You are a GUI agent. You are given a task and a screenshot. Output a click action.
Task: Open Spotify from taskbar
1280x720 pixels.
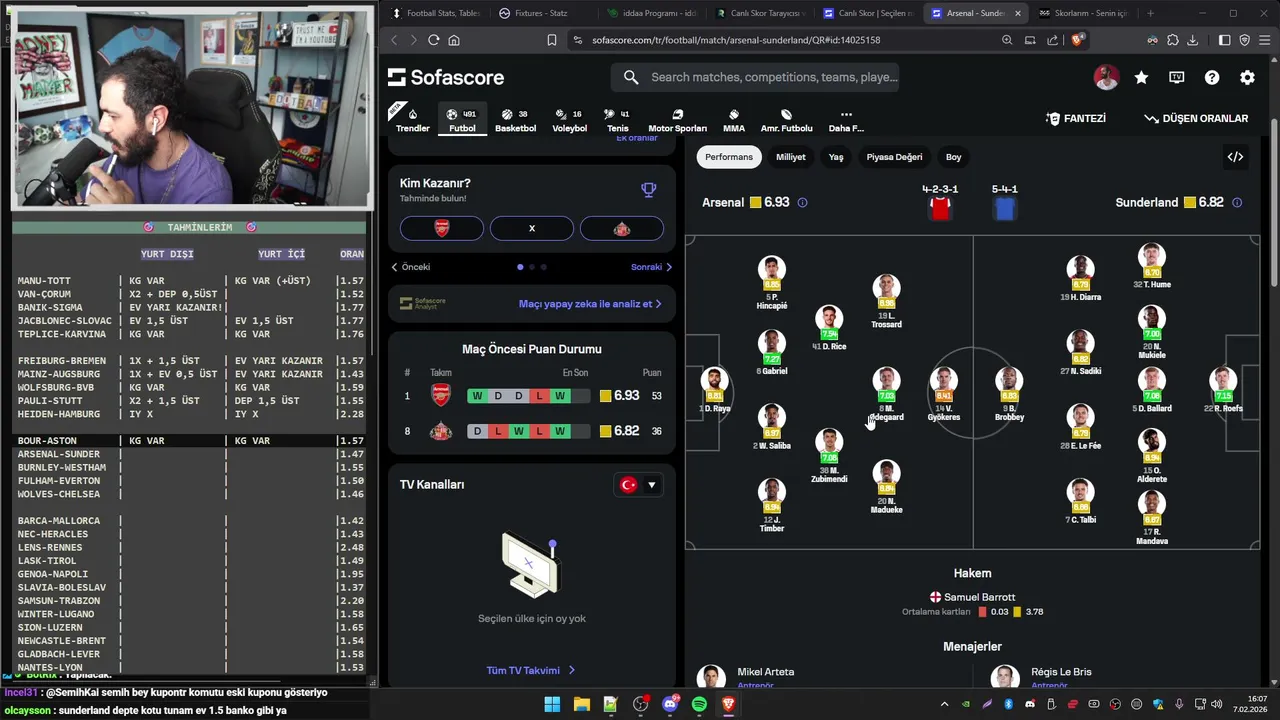tap(699, 705)
